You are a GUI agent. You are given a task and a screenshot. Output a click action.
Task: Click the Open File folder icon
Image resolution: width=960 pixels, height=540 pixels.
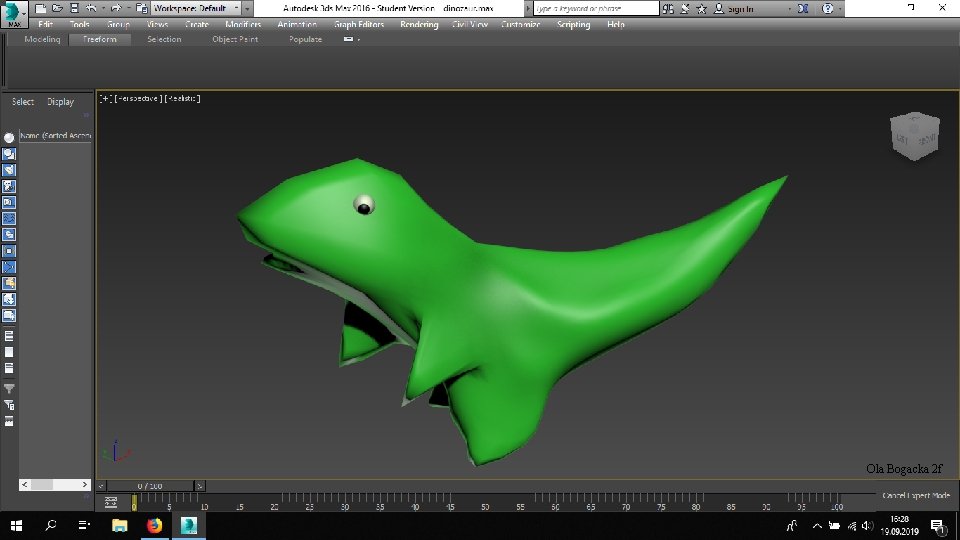click(x=55, y=8)
